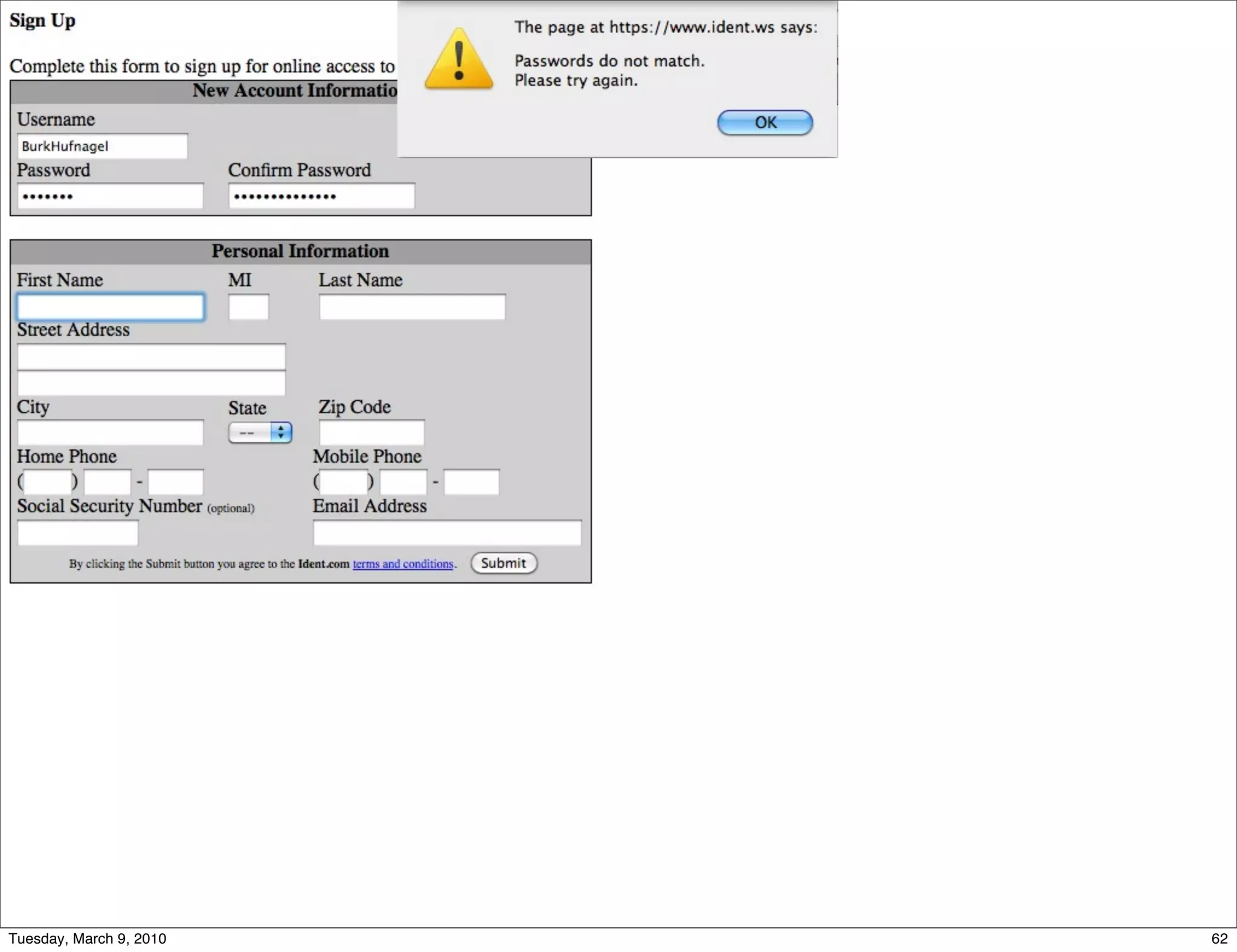Viewport: 1237px width, 952px height.
Task: Click the Mobile Phone area code box
Action: (x=343, y=482)
